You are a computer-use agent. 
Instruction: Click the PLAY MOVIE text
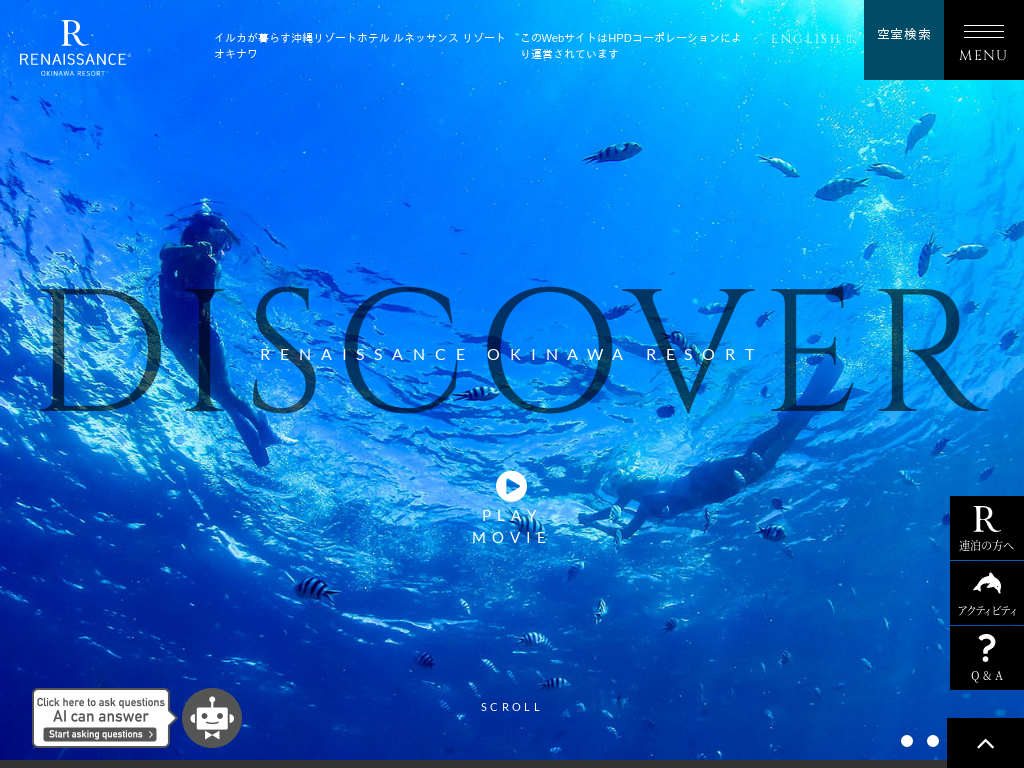coord(510,526)
